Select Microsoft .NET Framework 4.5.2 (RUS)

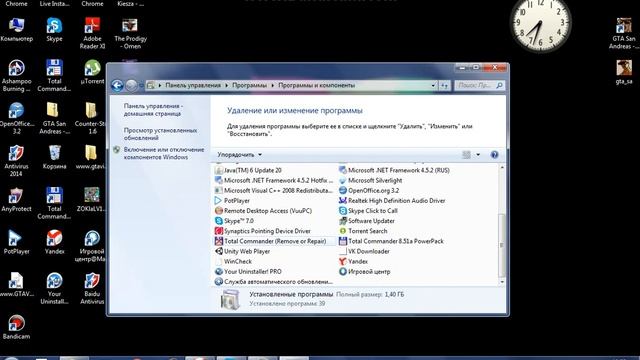[x=394, y=170]
